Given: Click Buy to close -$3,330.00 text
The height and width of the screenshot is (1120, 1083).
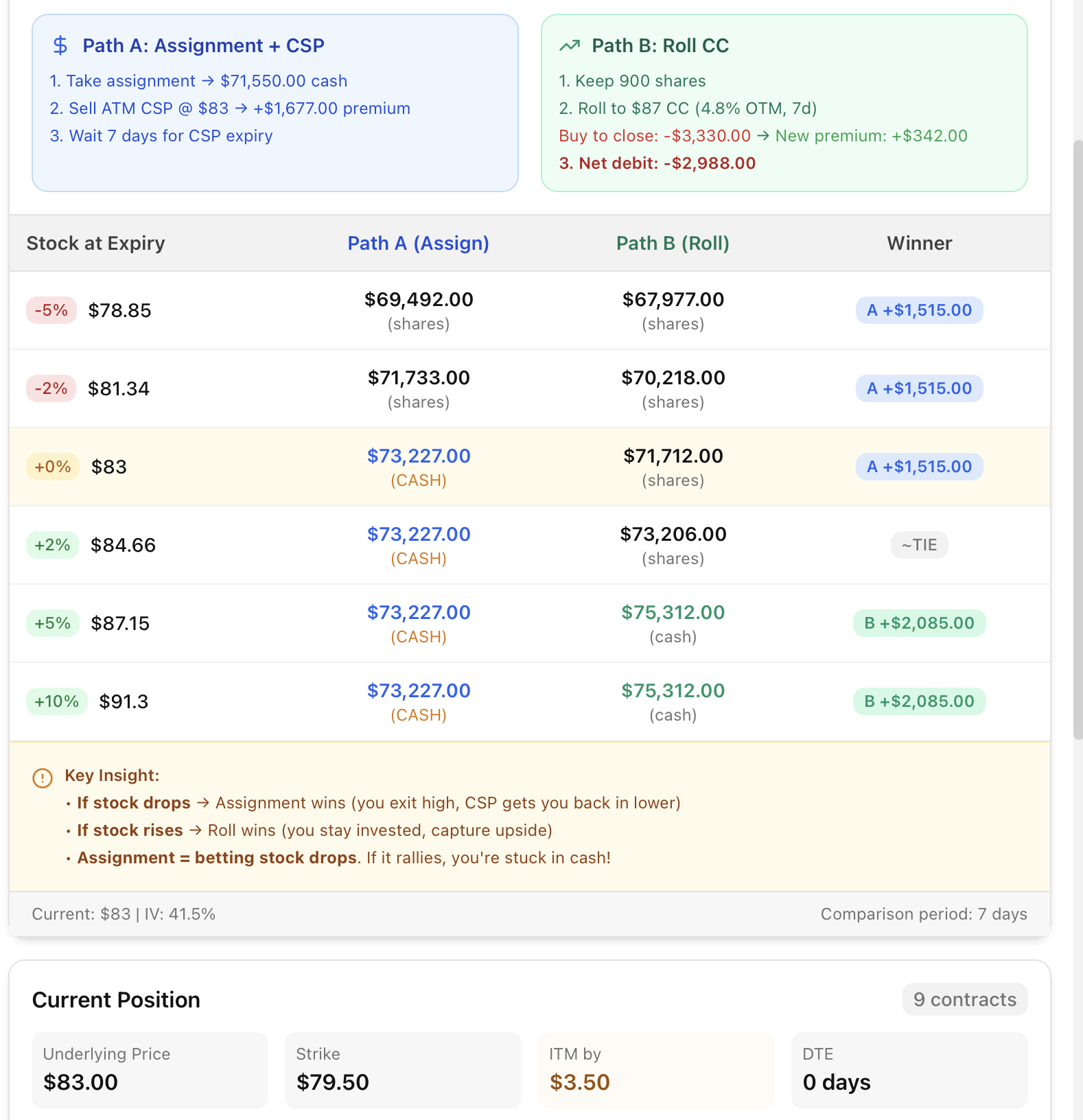Looking at the screenshot, I should (655, 136).
